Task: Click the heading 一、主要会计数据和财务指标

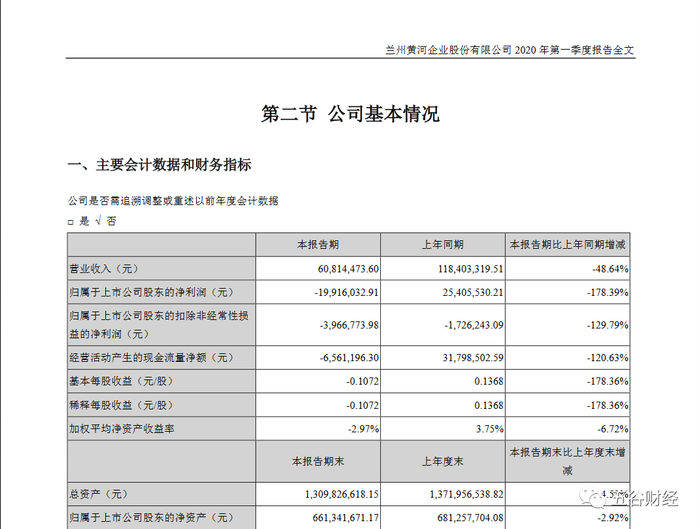Action: pyautogui.click(x=159, y=165)
